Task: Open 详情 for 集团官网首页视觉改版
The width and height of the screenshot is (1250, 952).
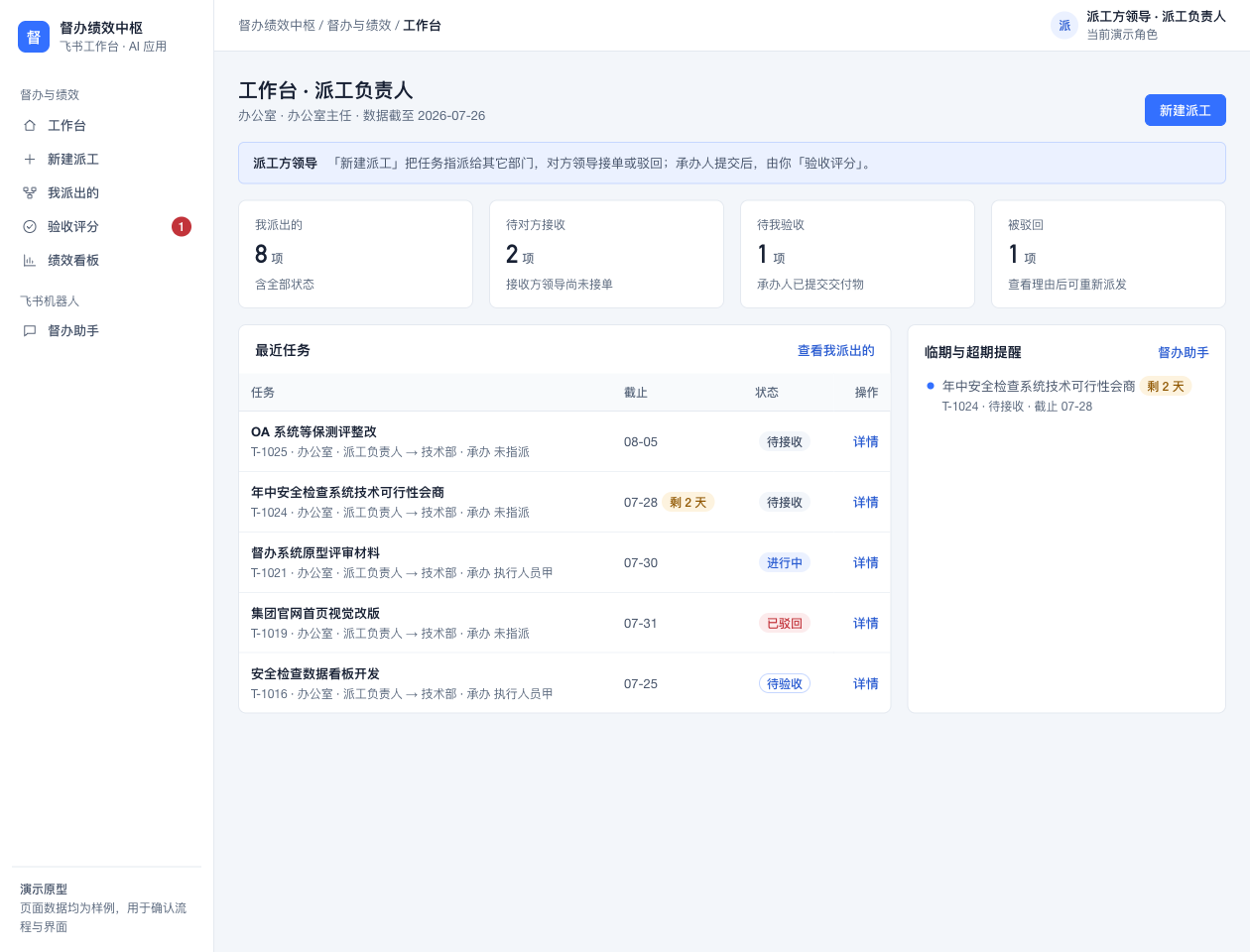Action: (866, 624)
